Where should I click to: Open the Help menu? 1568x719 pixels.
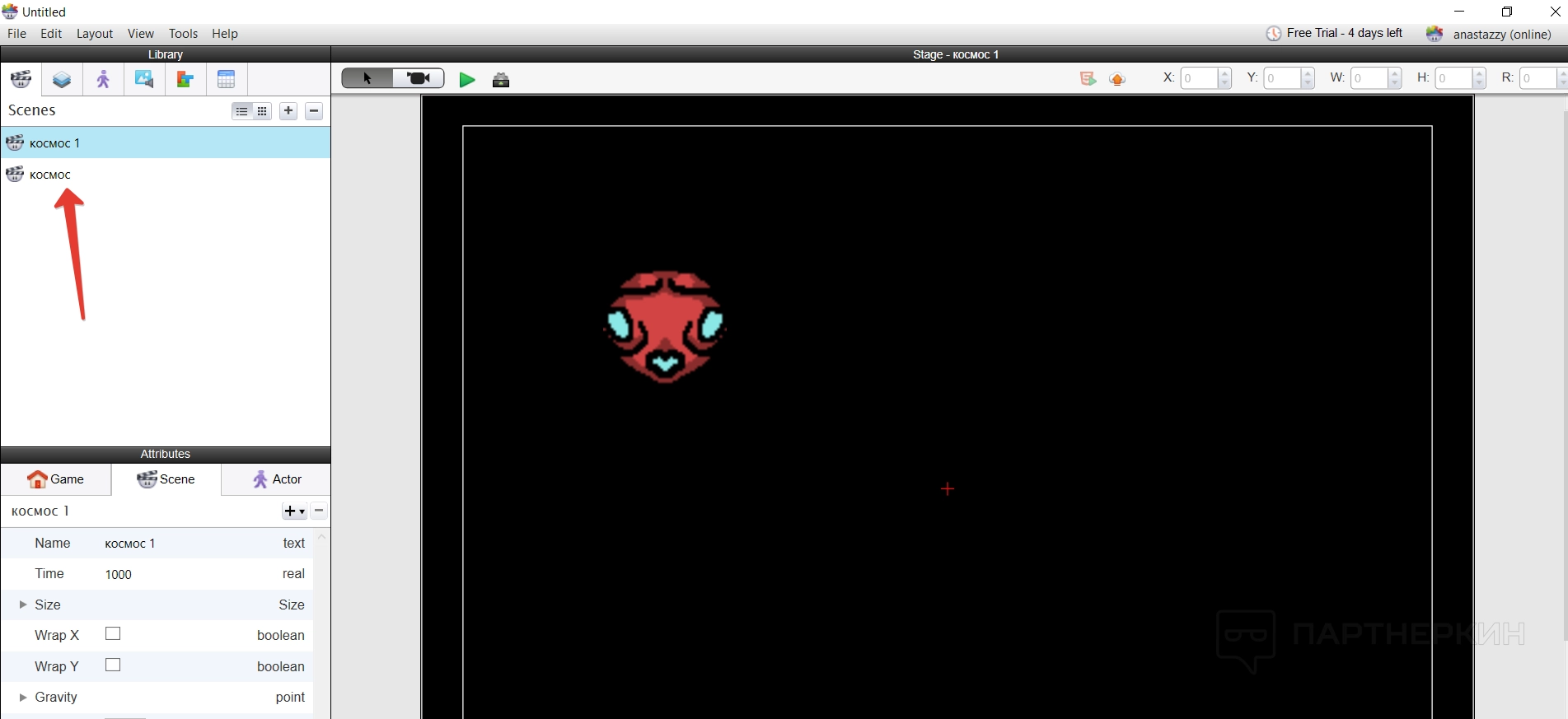(x=225, y=34)
